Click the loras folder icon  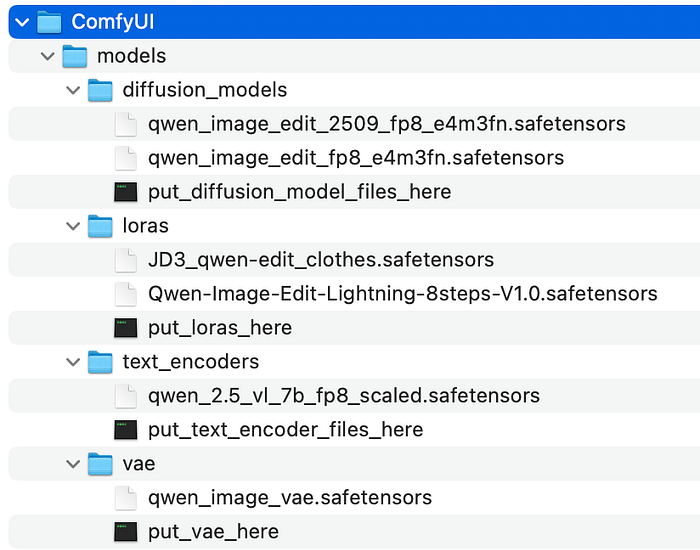click(100, 226)
